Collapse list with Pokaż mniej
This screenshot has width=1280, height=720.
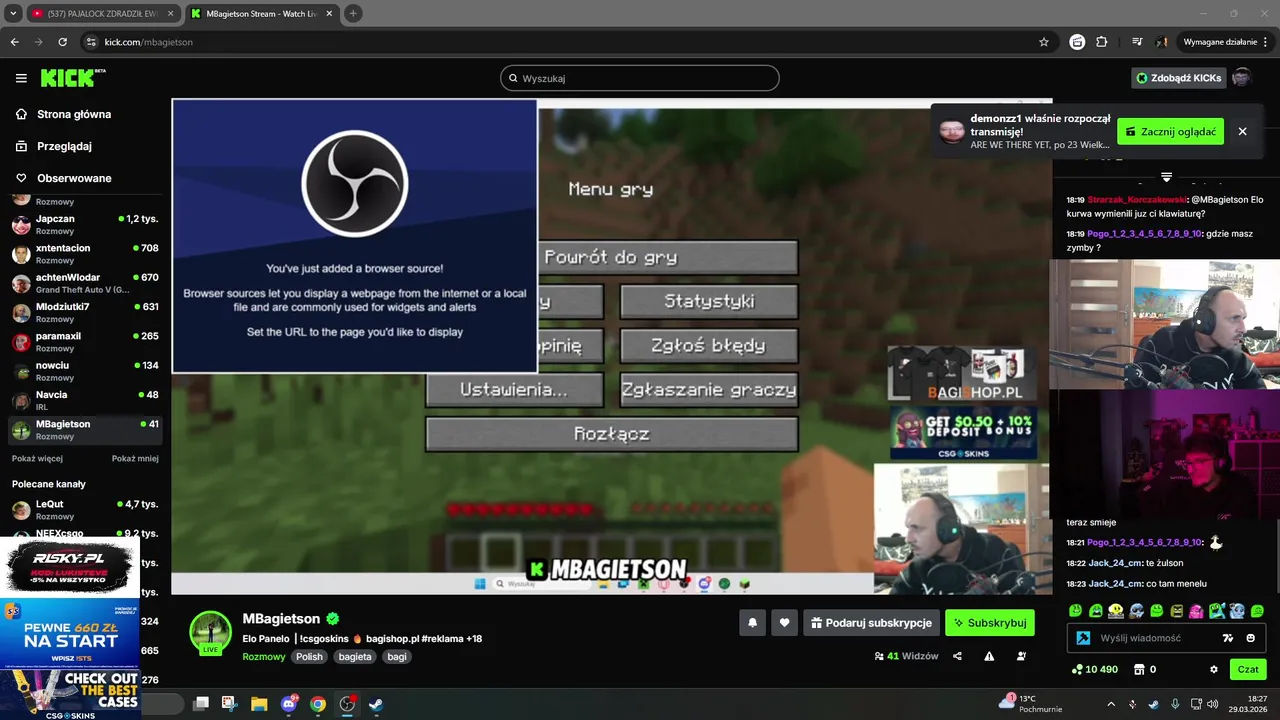pyautogui.click(x=135, y=458)
